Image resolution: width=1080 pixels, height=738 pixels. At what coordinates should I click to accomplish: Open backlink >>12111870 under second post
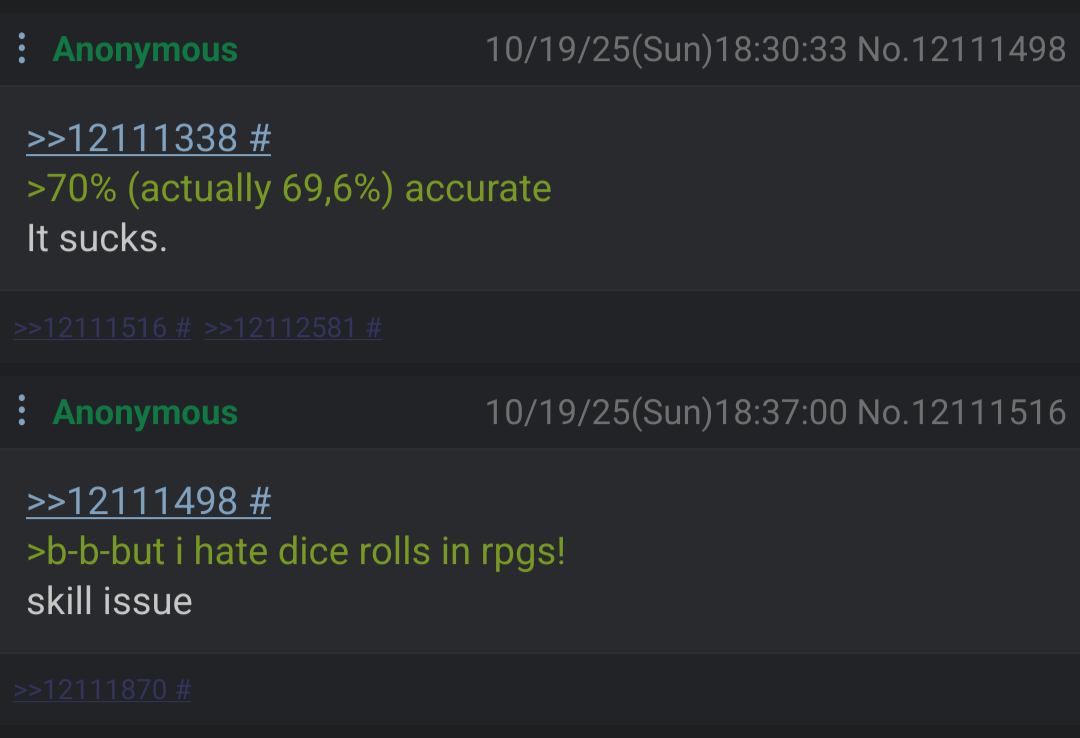click(x=90, y=690)
